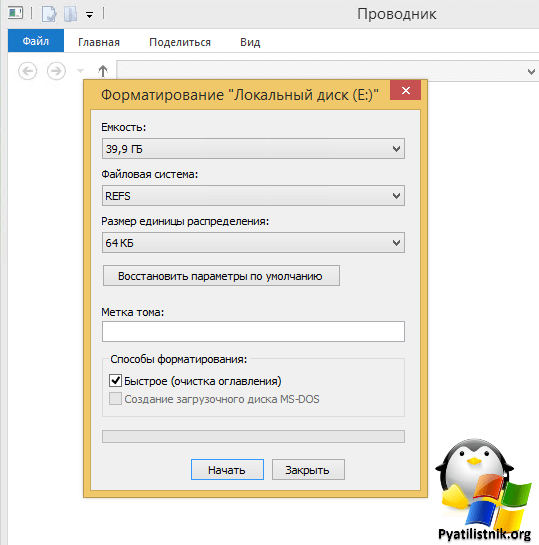This screenshot has width=539, height=545.
Task: Click the Explorer system icon in title bar
Action: (16, 14)
